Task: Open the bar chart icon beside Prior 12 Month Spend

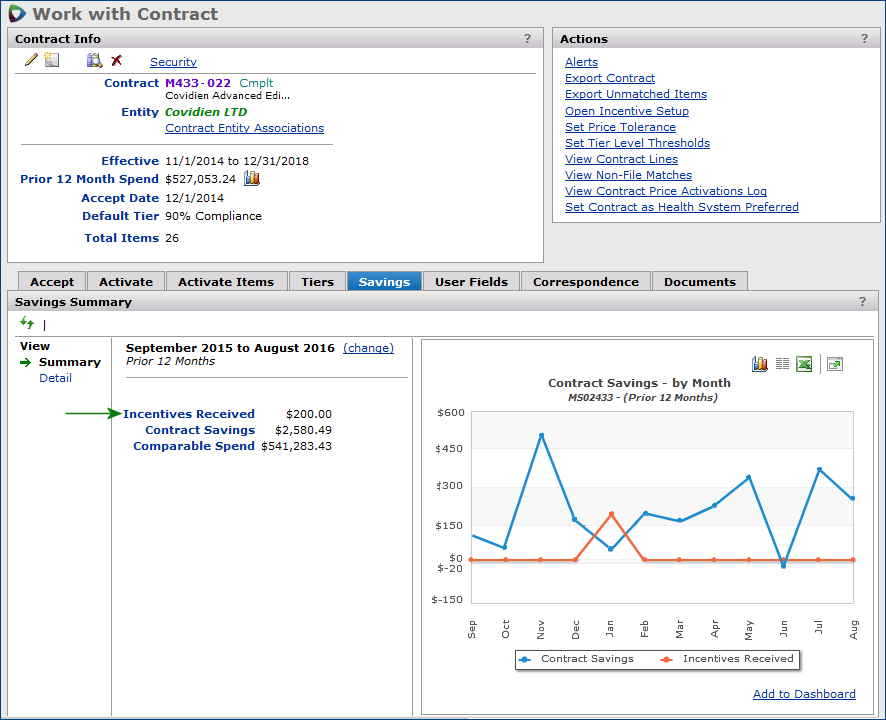Action: (x=252, y=178)
